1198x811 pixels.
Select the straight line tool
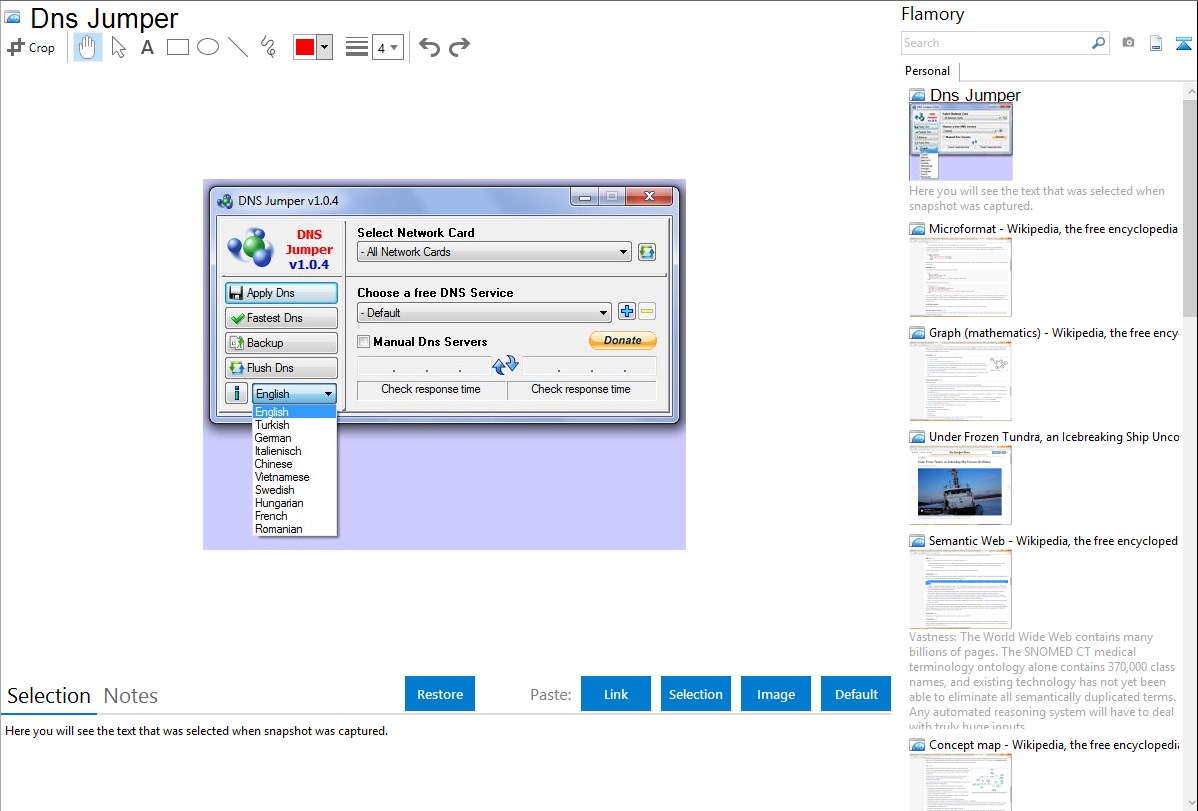pos(238,47)
